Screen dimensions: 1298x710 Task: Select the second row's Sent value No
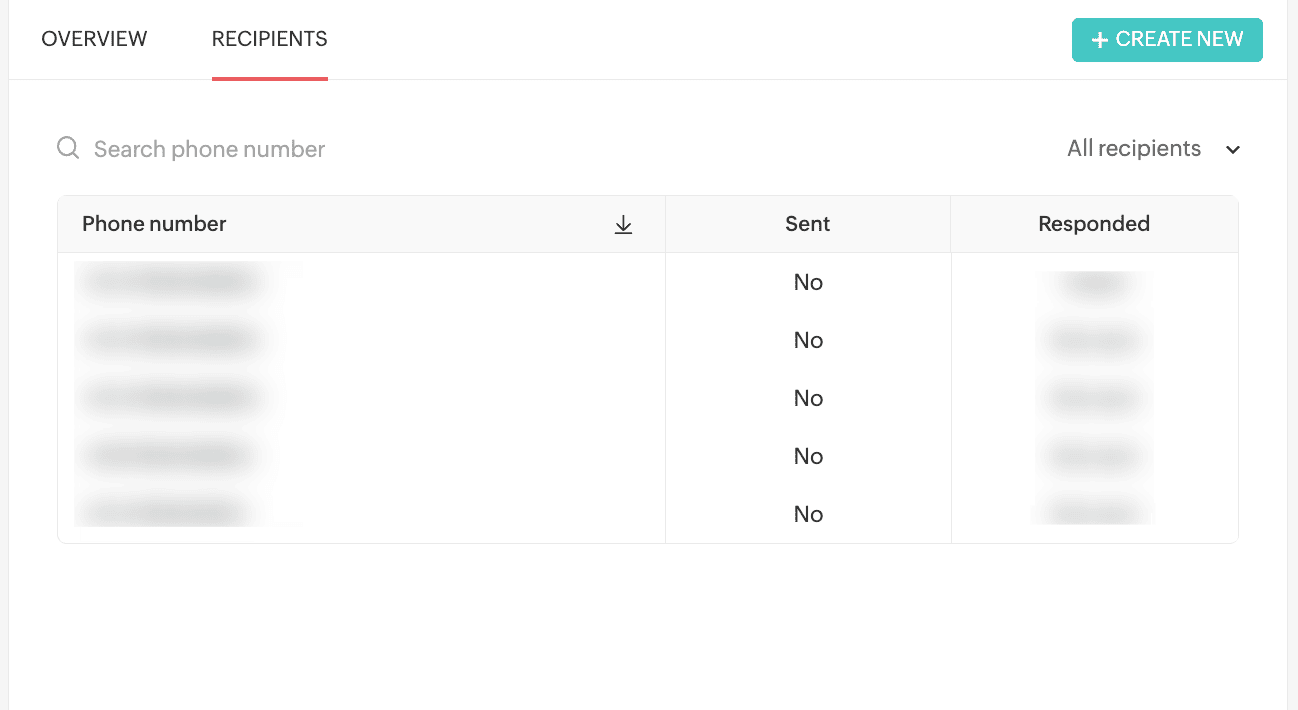(808, 341)
